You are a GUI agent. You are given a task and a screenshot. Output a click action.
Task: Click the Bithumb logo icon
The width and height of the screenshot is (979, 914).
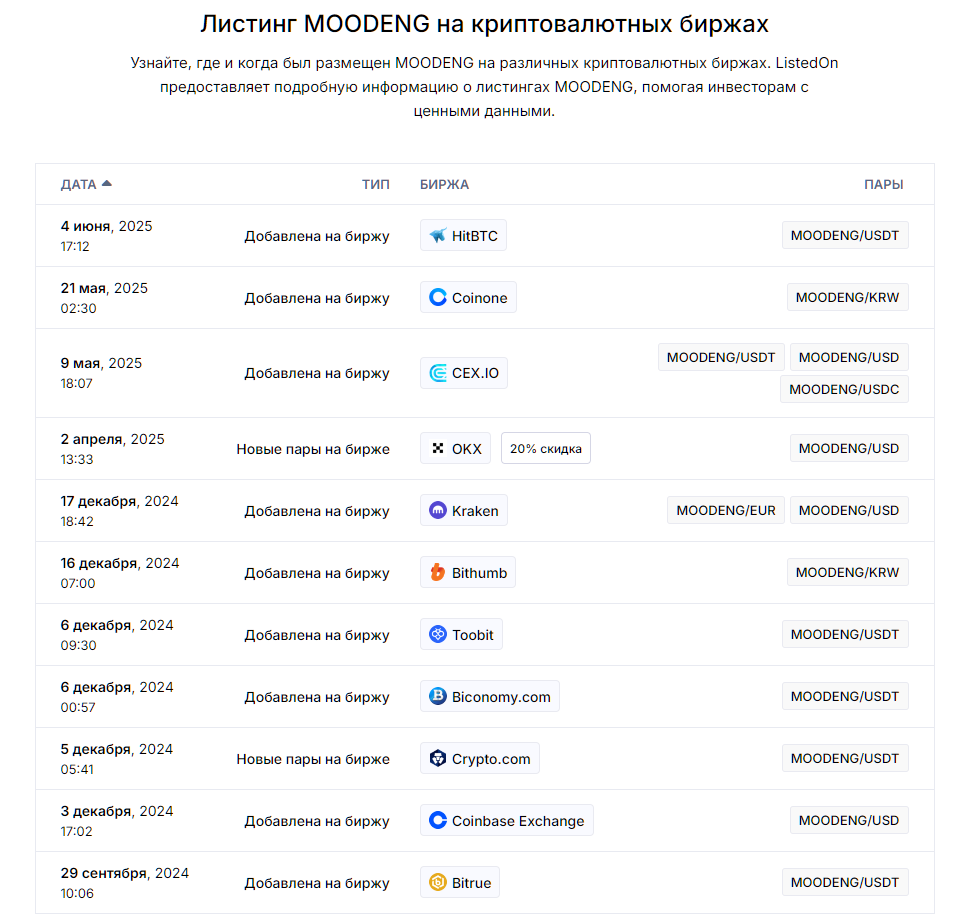pyautogui.click(x=438, y=573)
